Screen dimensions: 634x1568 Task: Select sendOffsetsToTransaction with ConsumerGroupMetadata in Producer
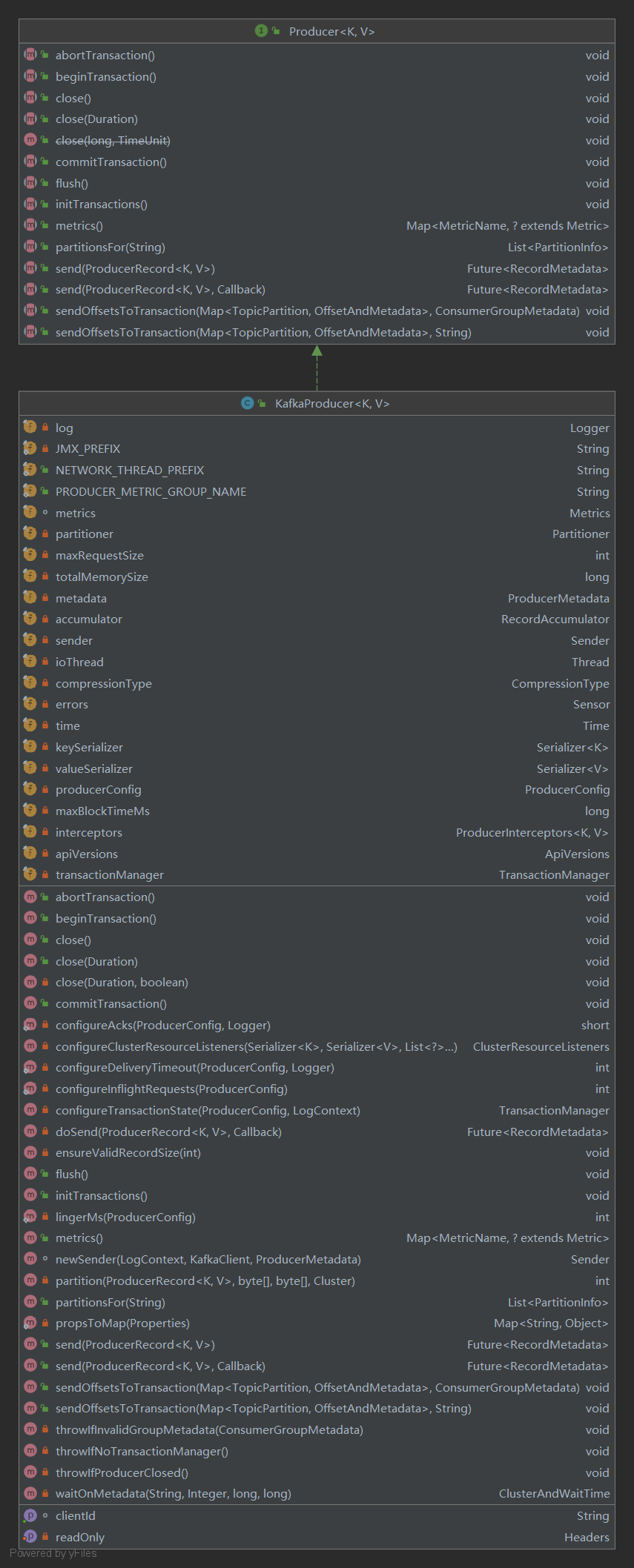317,310
